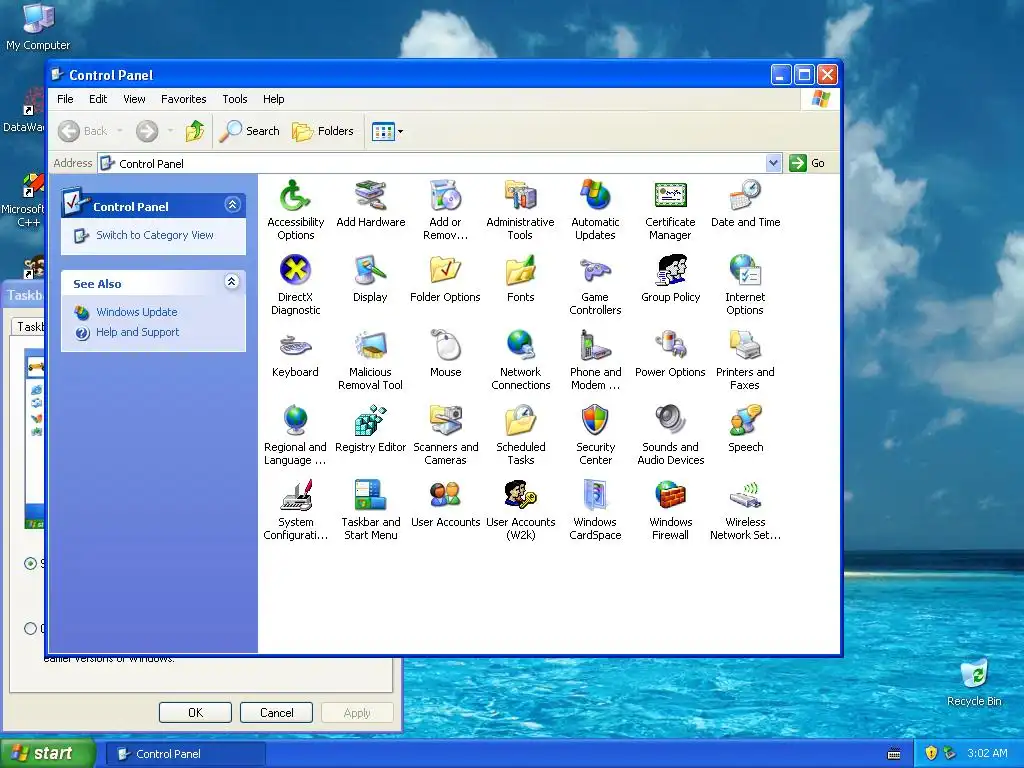Click Switch to Category View link
The height and width of the screenshot is (768, 1024).
click(x=155, y=235)
